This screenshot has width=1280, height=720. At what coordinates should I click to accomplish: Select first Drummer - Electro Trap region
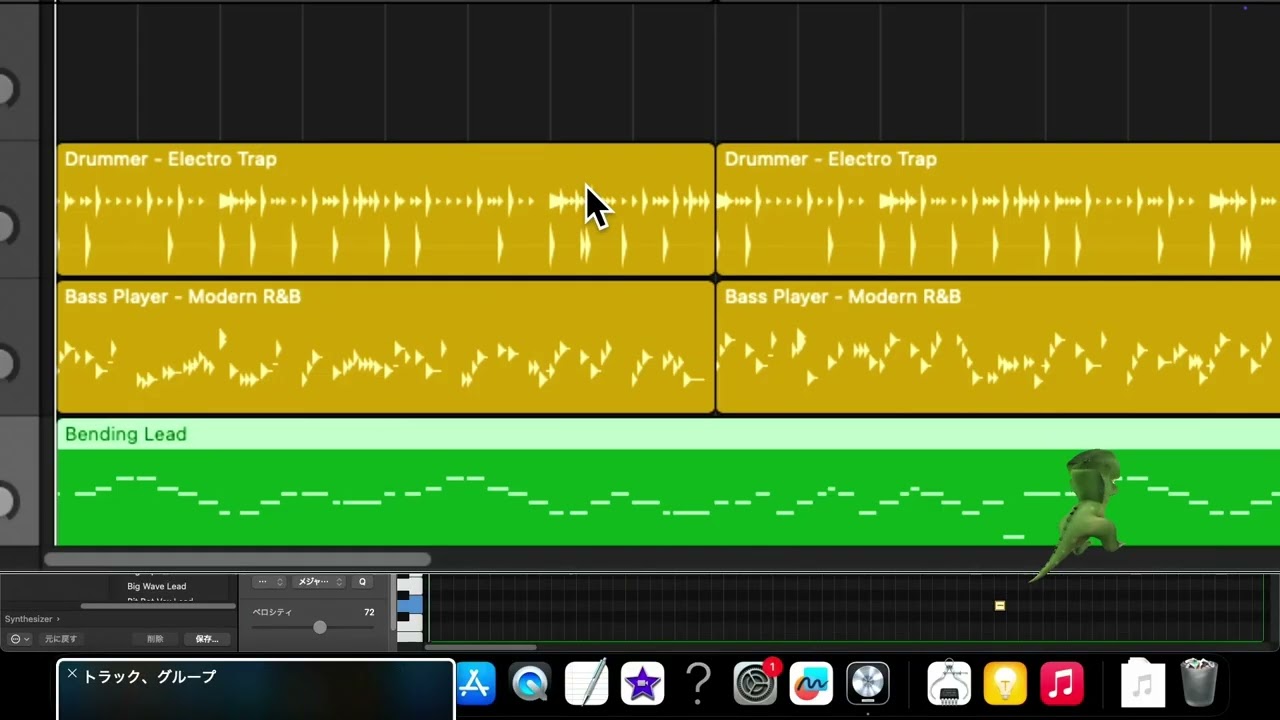coord(385,209)
